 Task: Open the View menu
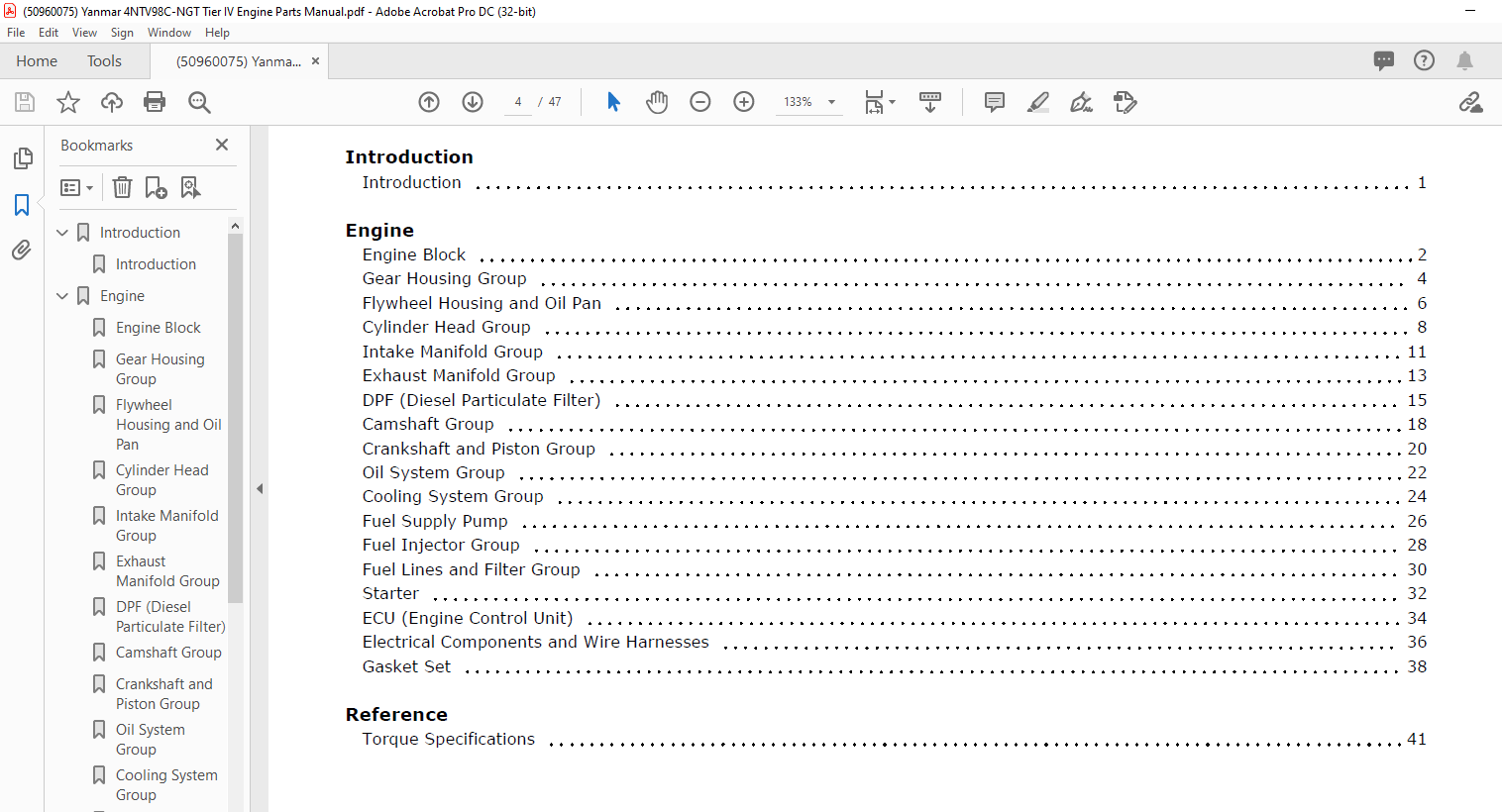(85, 33)
